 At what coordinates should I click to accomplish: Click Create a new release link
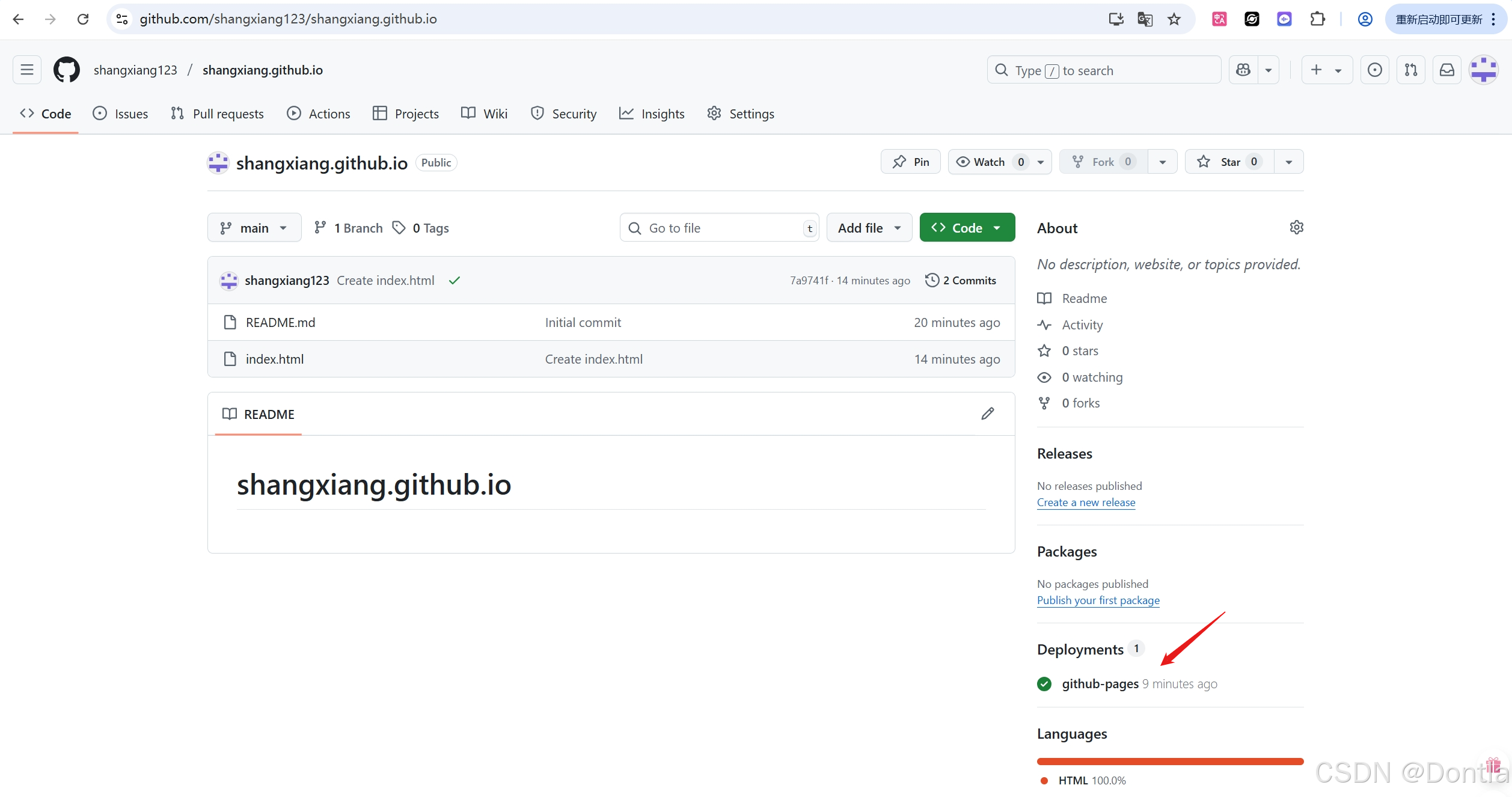pyautogui.click(x=1086, y=502)
